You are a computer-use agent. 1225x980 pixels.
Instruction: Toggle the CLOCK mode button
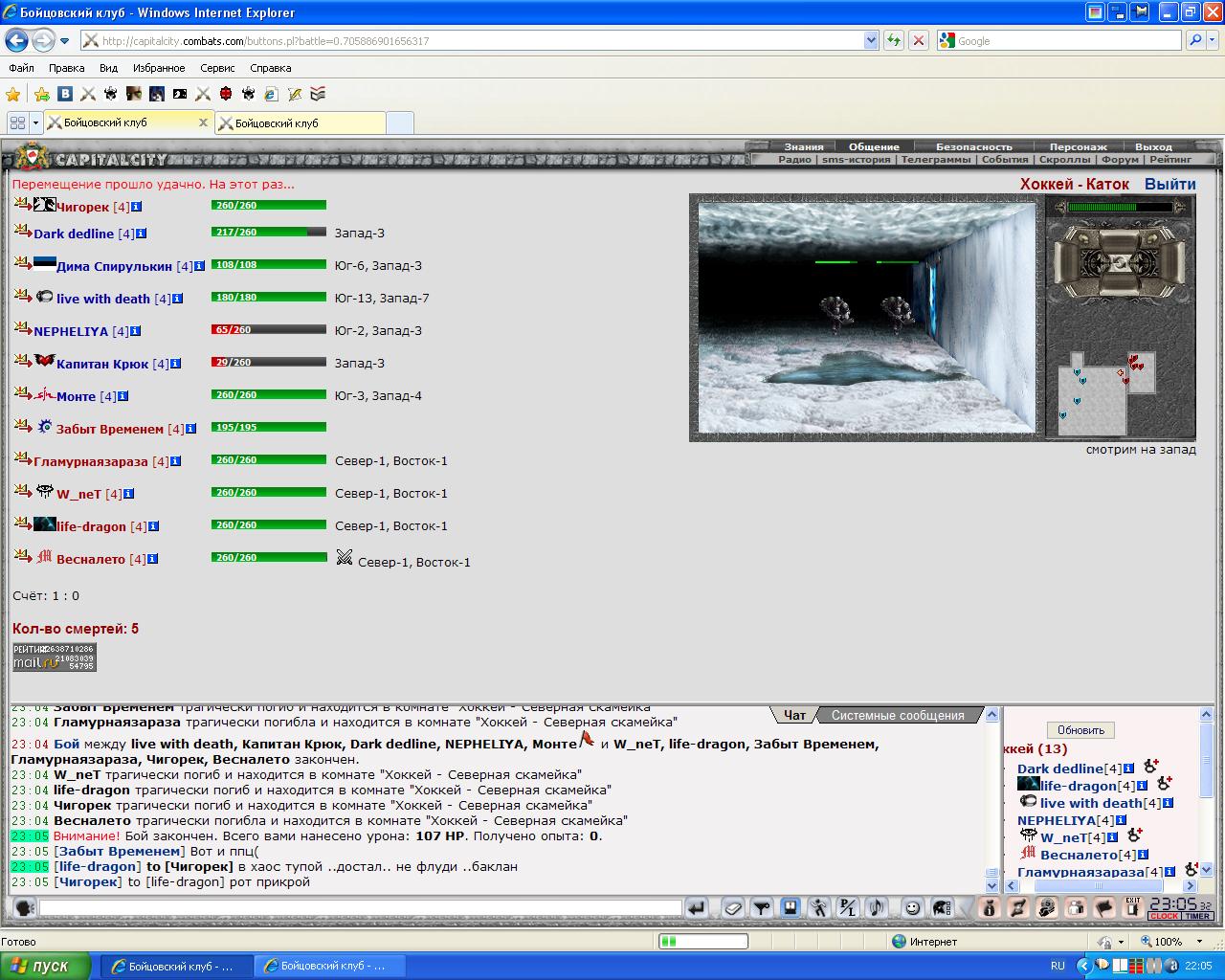1164,916
